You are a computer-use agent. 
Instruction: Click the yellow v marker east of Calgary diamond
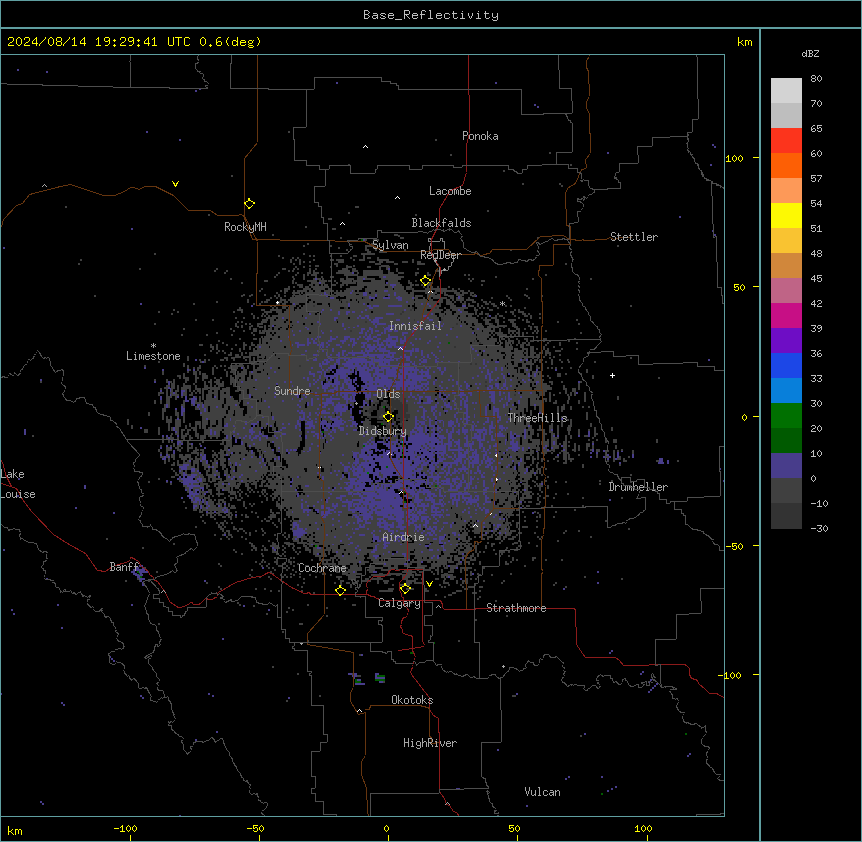tap(429, 584)
